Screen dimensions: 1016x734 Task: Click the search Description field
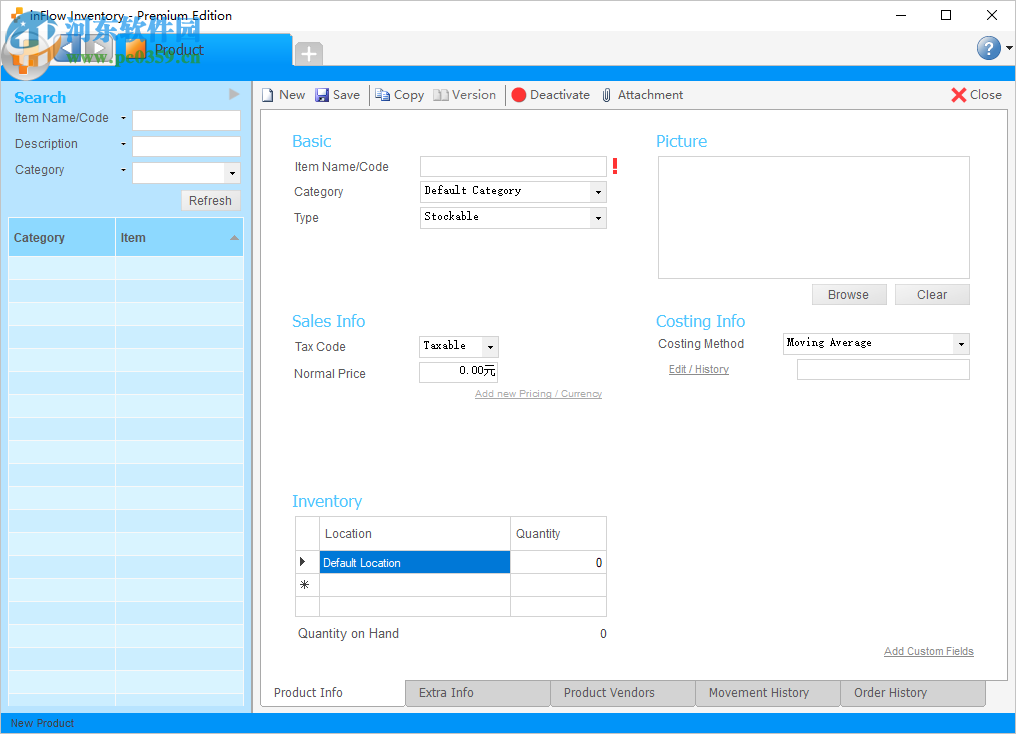[x=187, y=146]
